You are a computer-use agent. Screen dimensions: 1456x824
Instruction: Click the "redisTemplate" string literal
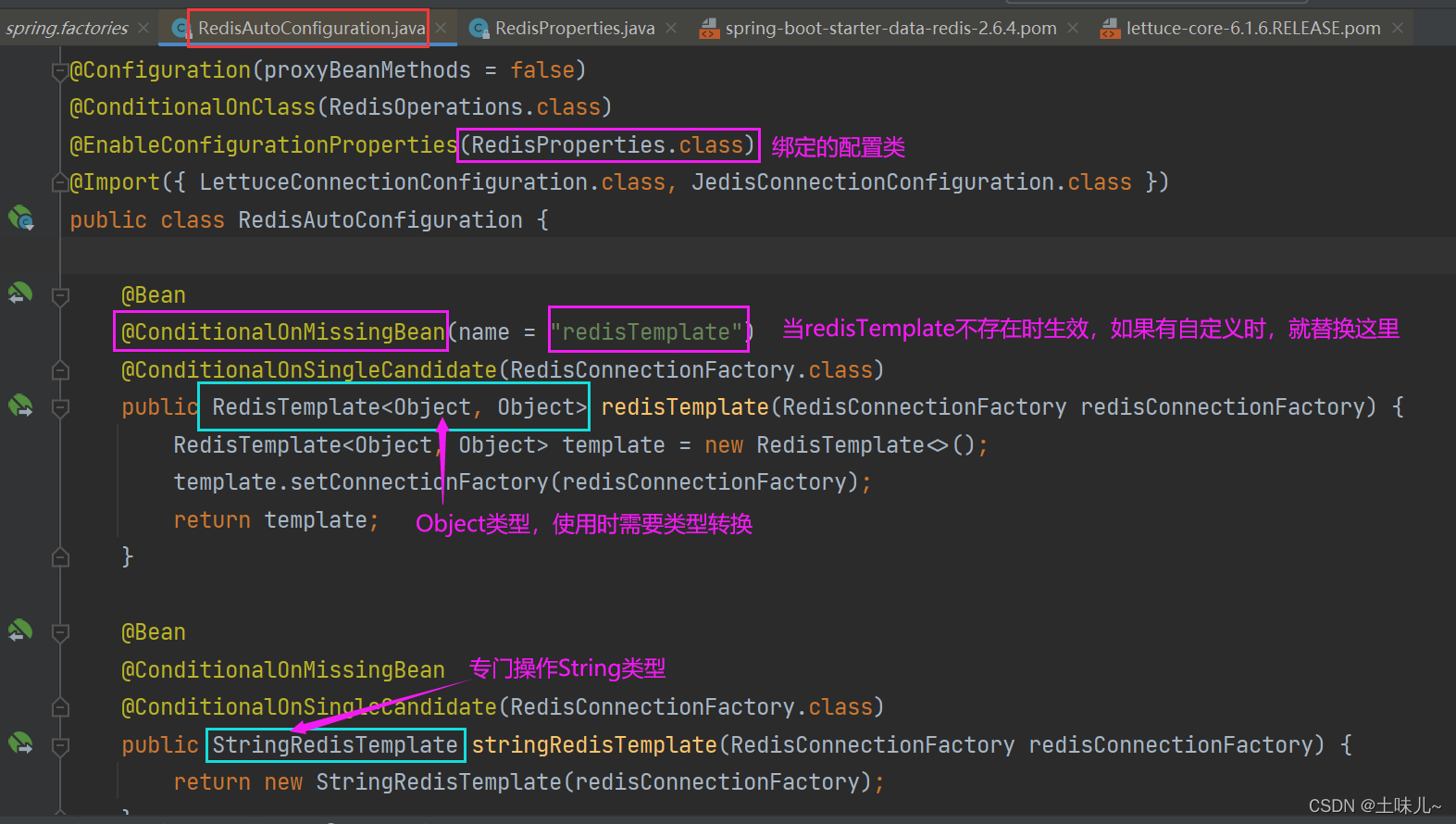[x=647, y=332]
